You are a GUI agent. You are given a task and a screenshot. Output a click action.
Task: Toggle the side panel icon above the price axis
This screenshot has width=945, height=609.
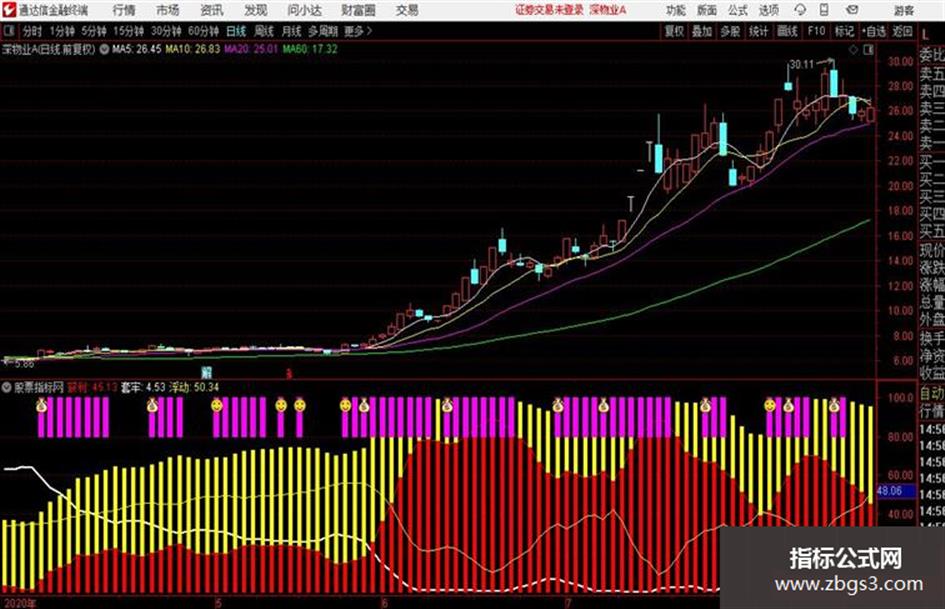pyautogui.click(x=868, y=50)
